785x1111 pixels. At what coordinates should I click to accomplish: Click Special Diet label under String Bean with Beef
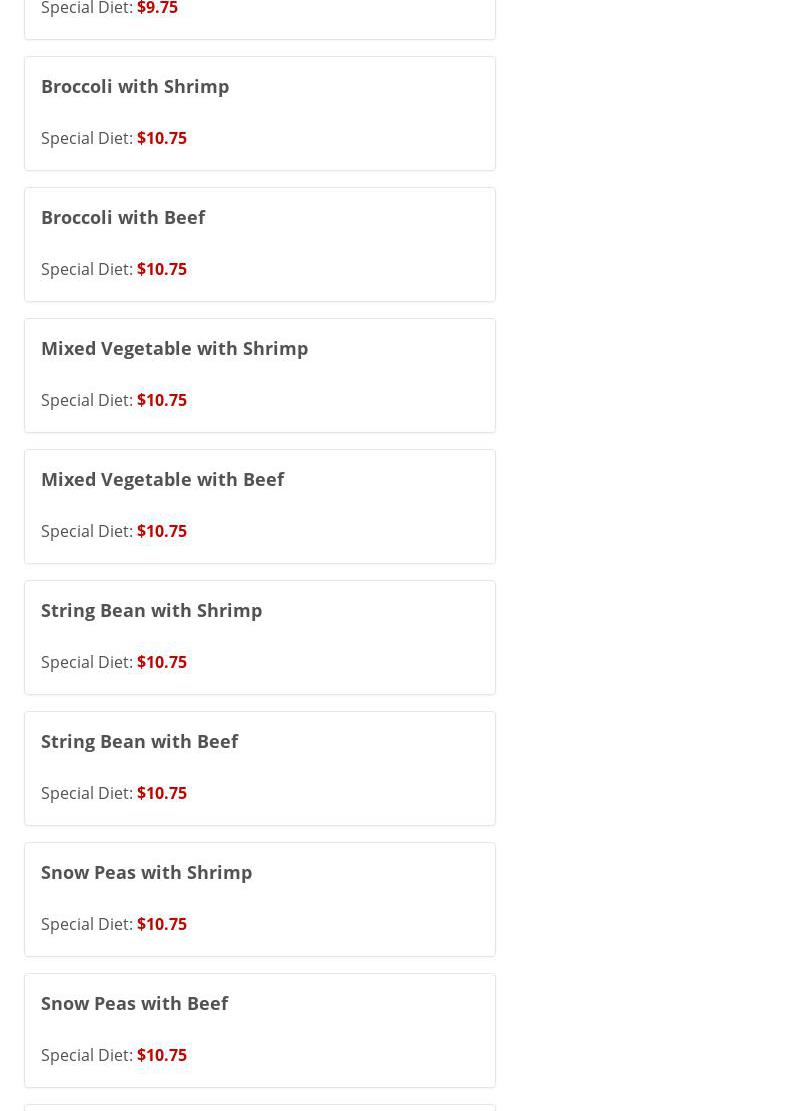click(x=87, y=793)
